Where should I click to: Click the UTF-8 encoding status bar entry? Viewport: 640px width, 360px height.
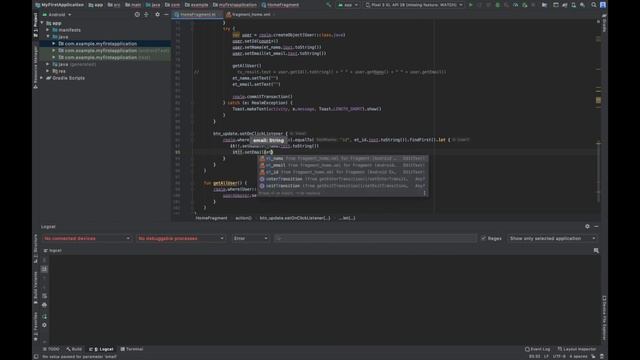point(559,356)
